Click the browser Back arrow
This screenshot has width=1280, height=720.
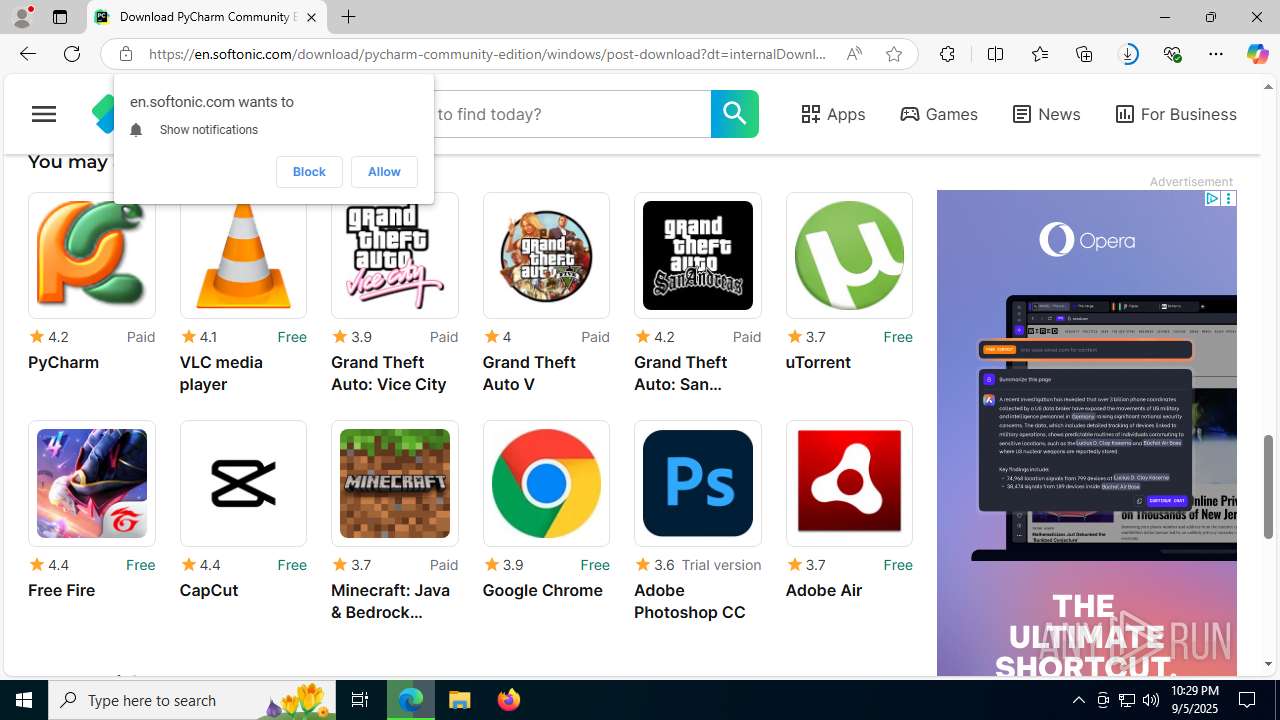[27, 54]
